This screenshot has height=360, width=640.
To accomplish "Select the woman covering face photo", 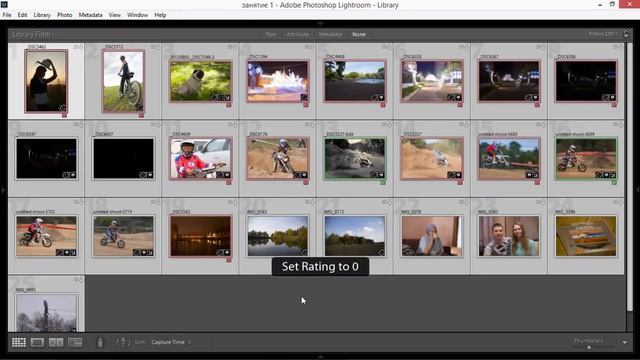I will click(432, 236).
